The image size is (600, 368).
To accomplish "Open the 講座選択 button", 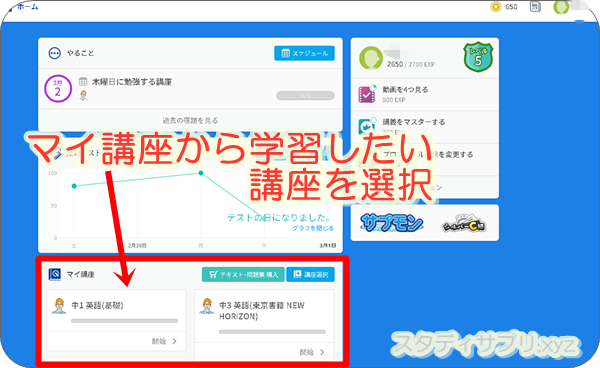I will point(310,274).
